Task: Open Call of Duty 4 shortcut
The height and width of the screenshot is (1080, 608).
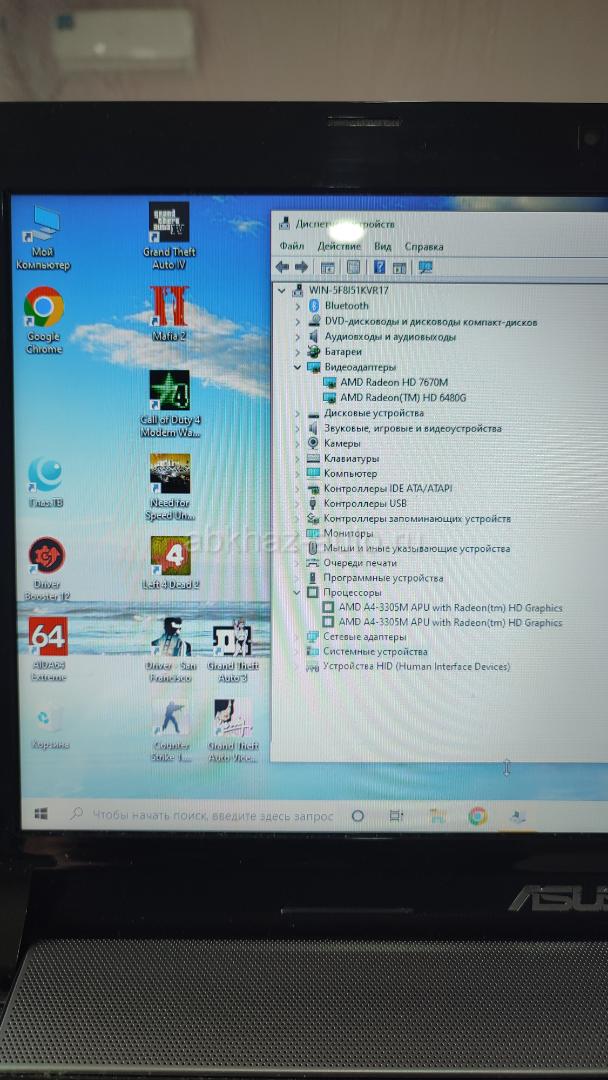Action: [169, 390]
